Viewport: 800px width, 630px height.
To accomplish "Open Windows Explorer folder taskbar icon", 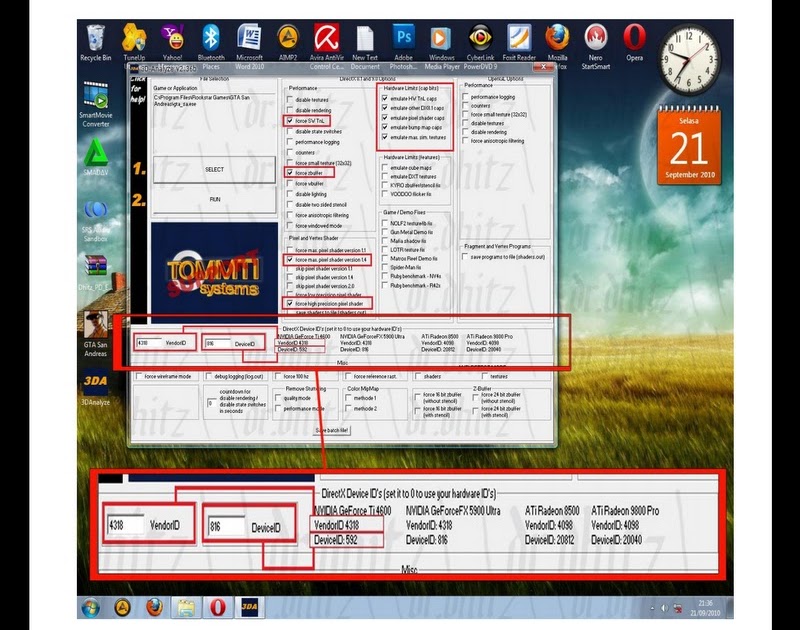I will [186, 608].
